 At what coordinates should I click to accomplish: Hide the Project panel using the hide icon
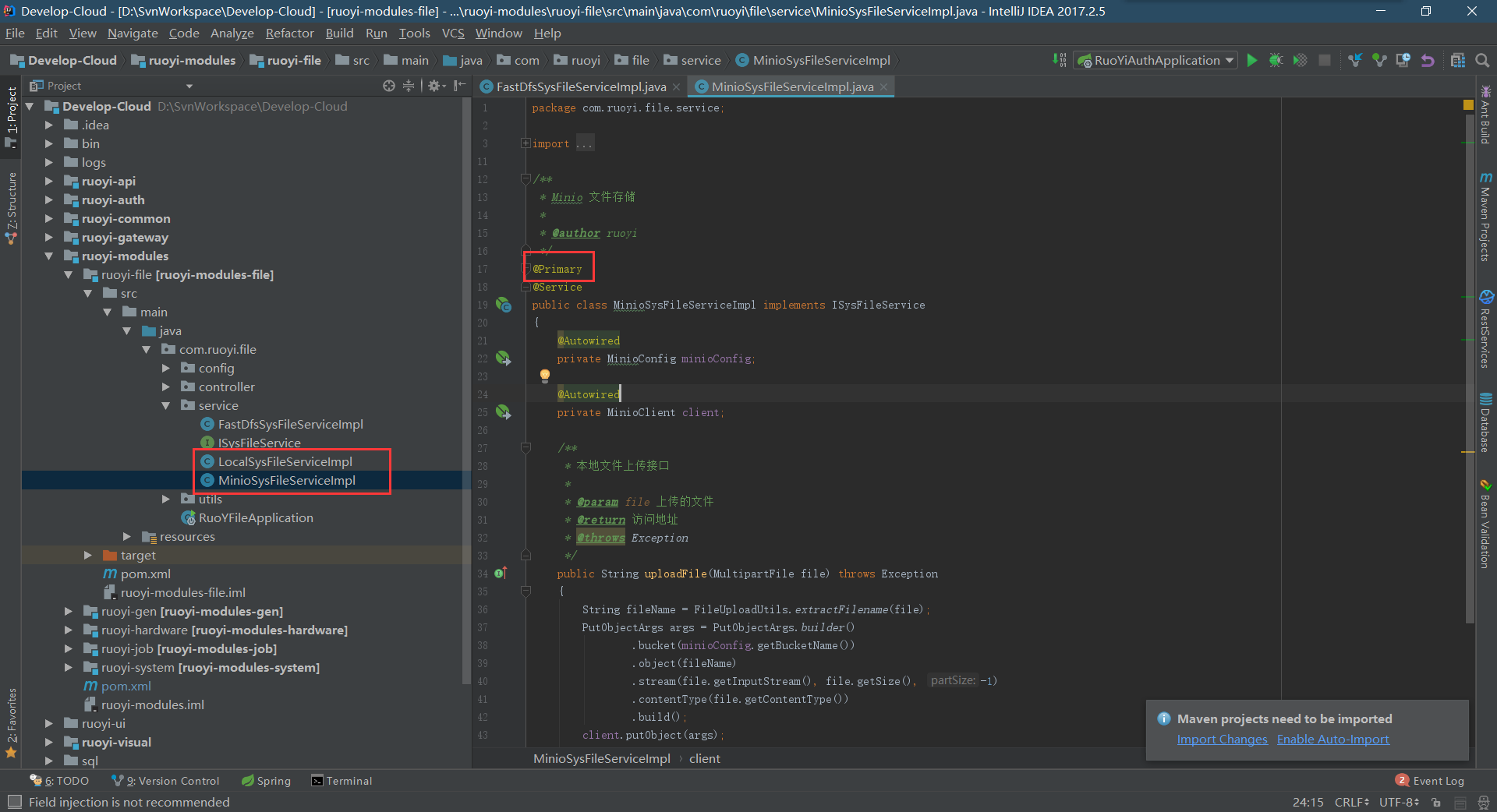point(460,86)
